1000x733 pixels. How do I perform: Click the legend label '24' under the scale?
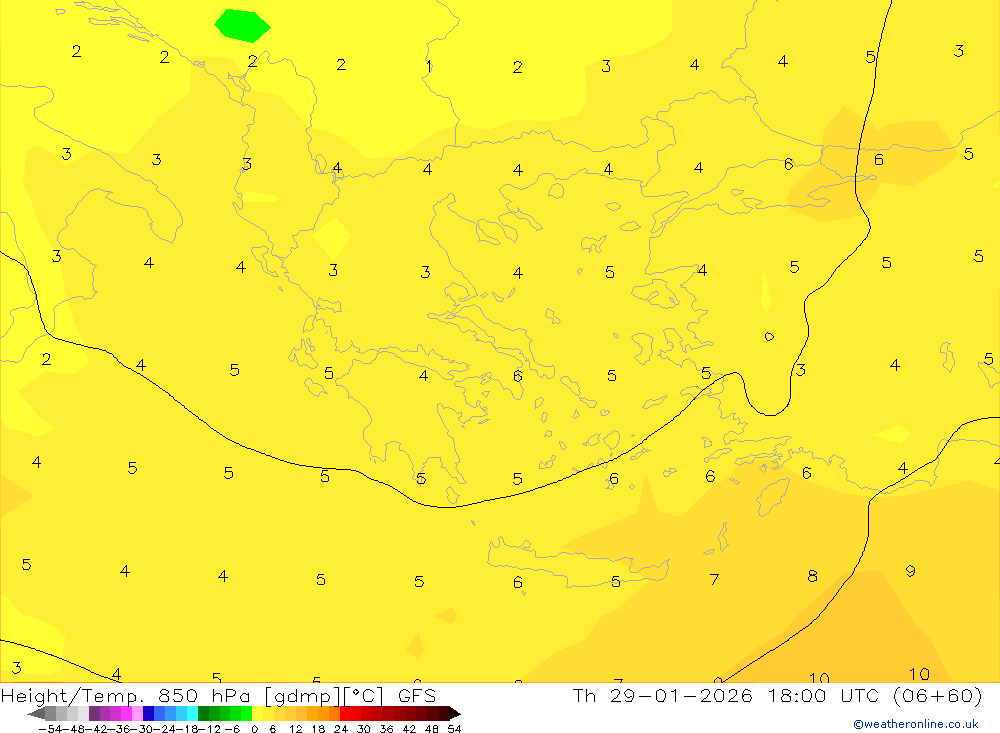tap(341, 729)
